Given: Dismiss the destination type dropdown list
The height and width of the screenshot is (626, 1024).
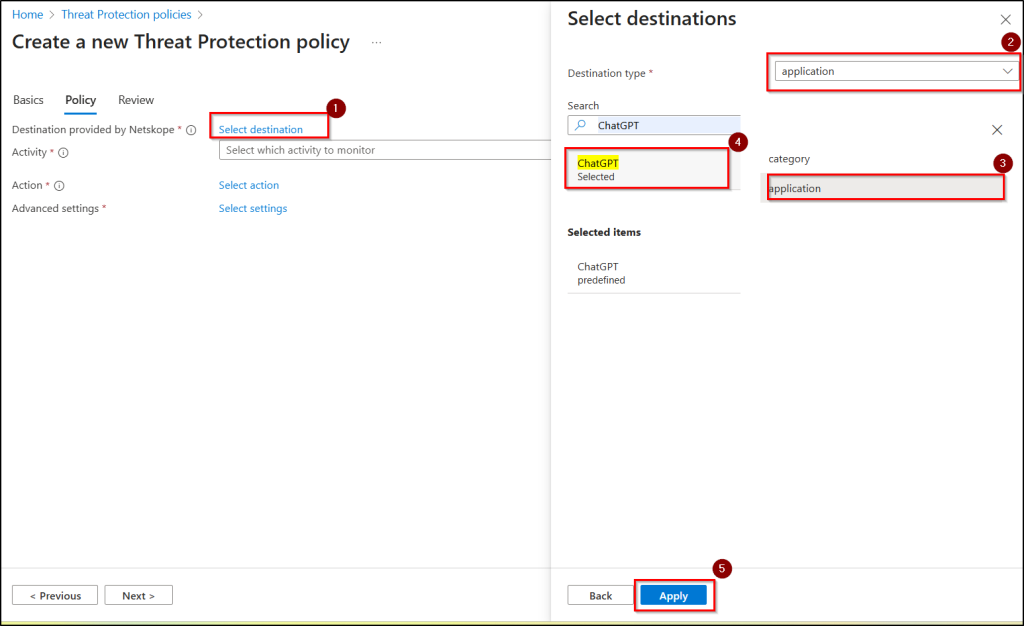Looking at the screenshot, I should 996,130.
